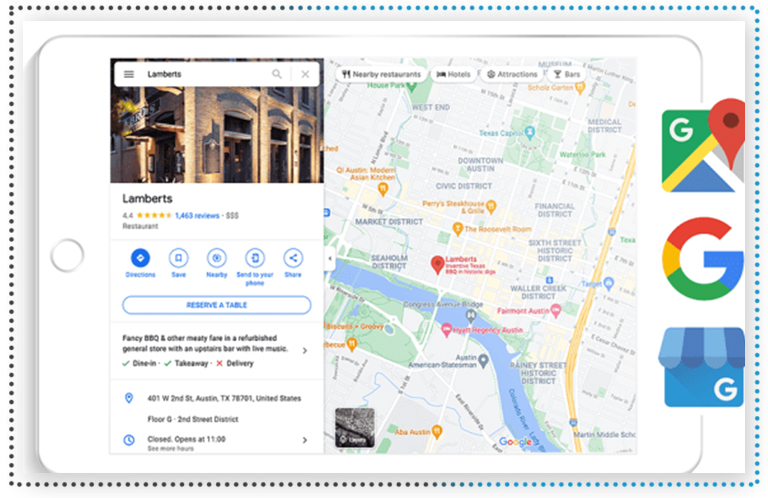Click Perry's Steakhouse & Grille marker

point(491,206)
